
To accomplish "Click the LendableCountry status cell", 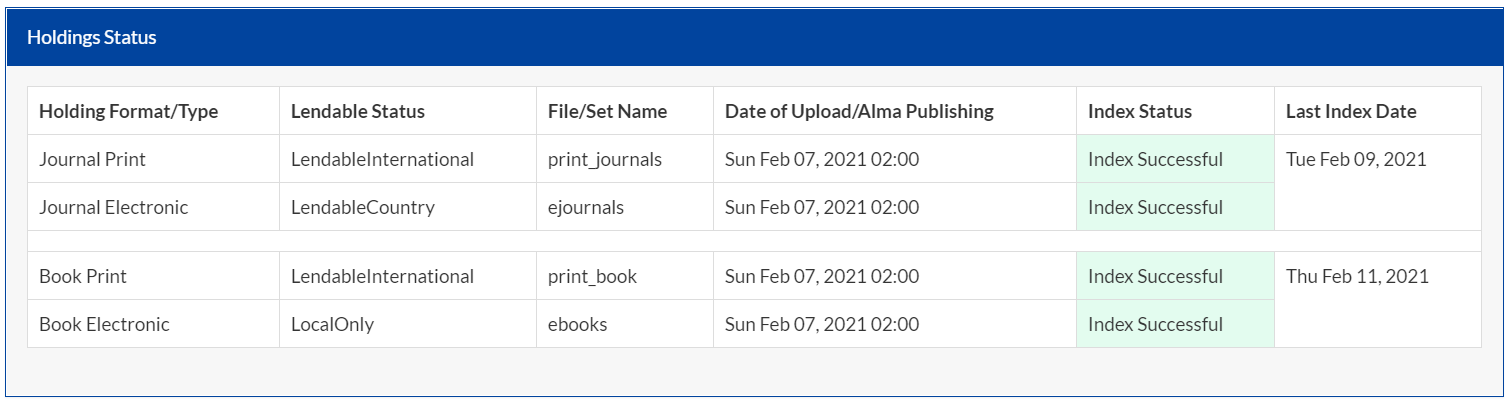I will [362, 207].
